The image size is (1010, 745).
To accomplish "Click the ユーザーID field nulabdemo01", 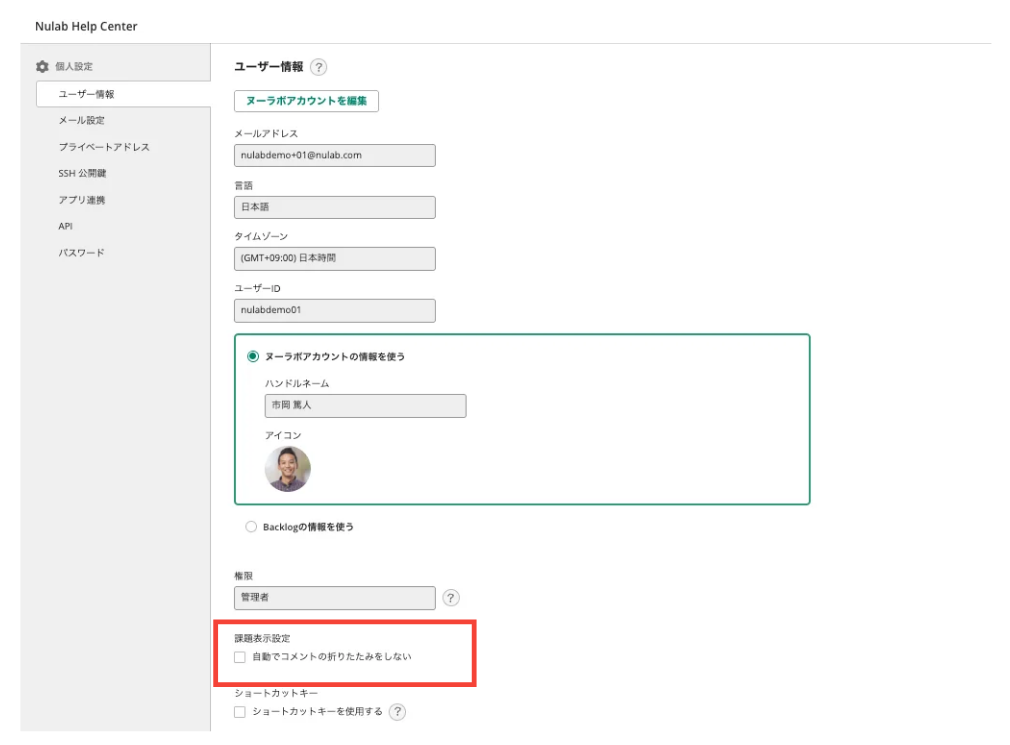I will [334, 310].
